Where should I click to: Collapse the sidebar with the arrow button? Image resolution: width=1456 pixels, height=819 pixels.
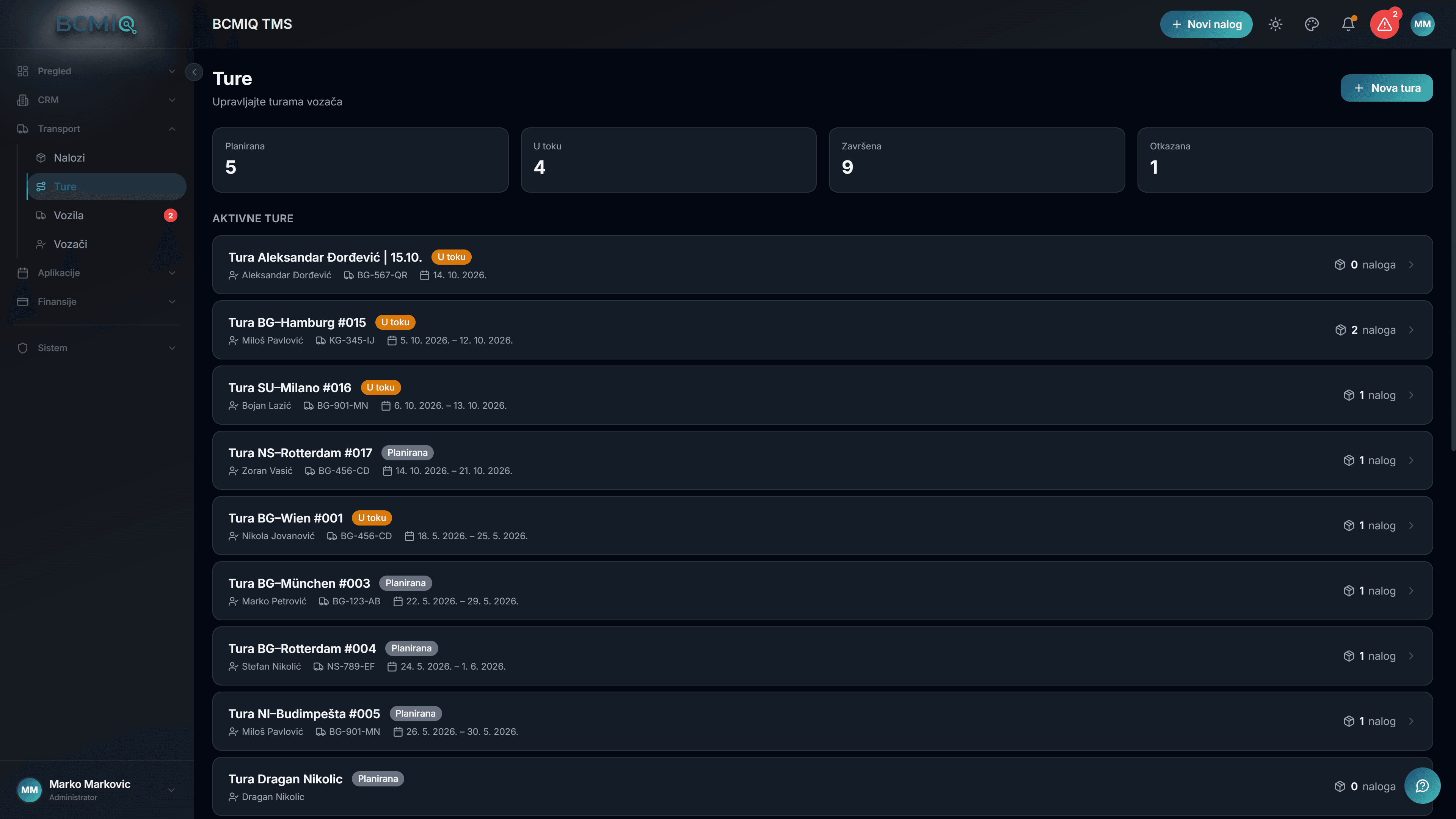coord(194,72)
